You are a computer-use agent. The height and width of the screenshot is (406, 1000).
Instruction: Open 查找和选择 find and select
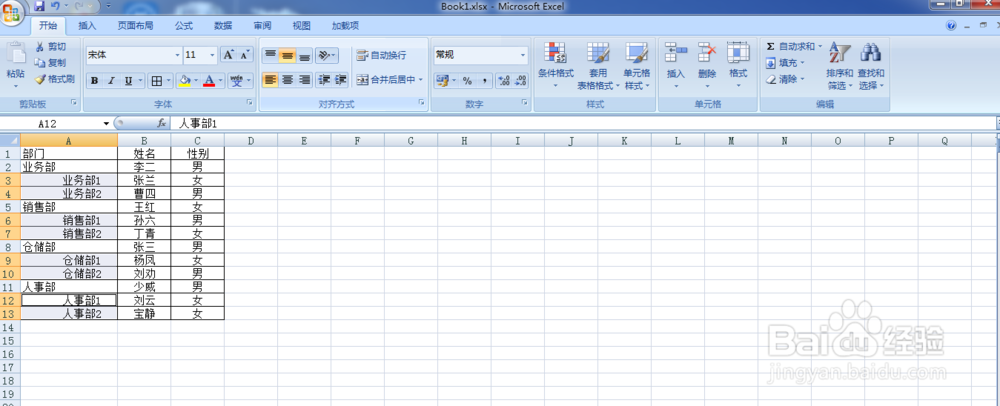[871, 66]
